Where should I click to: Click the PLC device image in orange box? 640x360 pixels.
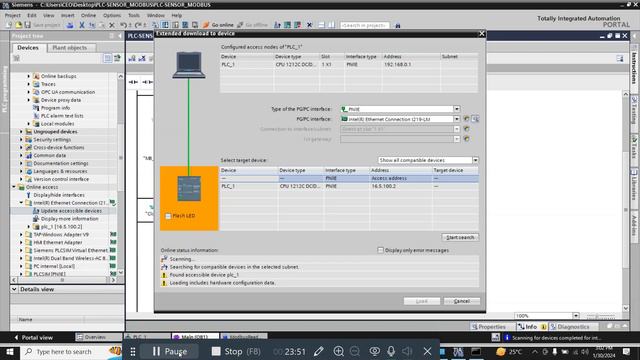point(189,188)
